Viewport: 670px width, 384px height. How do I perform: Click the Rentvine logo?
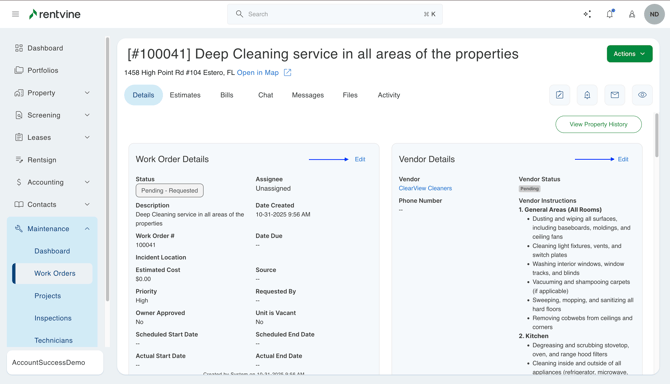click(x=55, y=14)
